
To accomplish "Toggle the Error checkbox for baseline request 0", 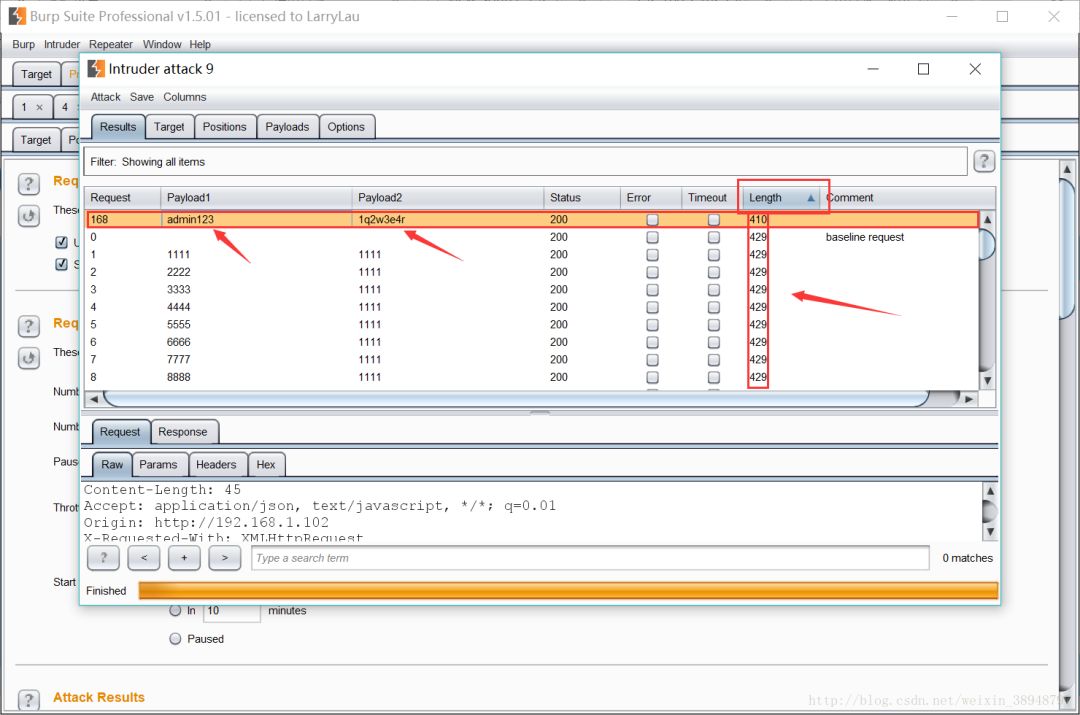I will point(652,237).
